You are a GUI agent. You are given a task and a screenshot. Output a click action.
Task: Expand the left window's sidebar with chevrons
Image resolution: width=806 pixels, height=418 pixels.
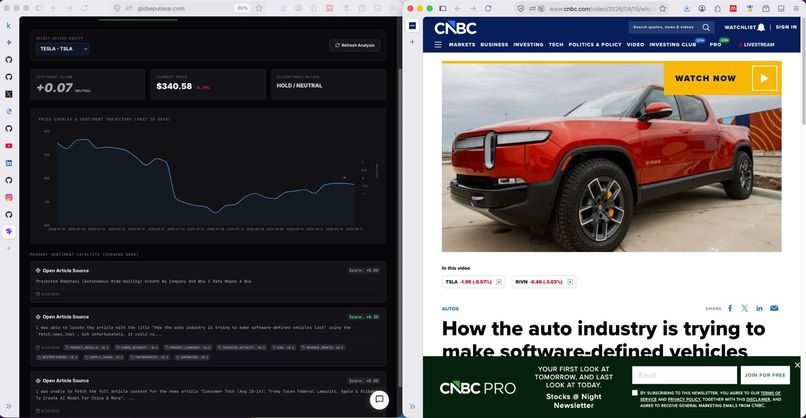pos(9,406)
